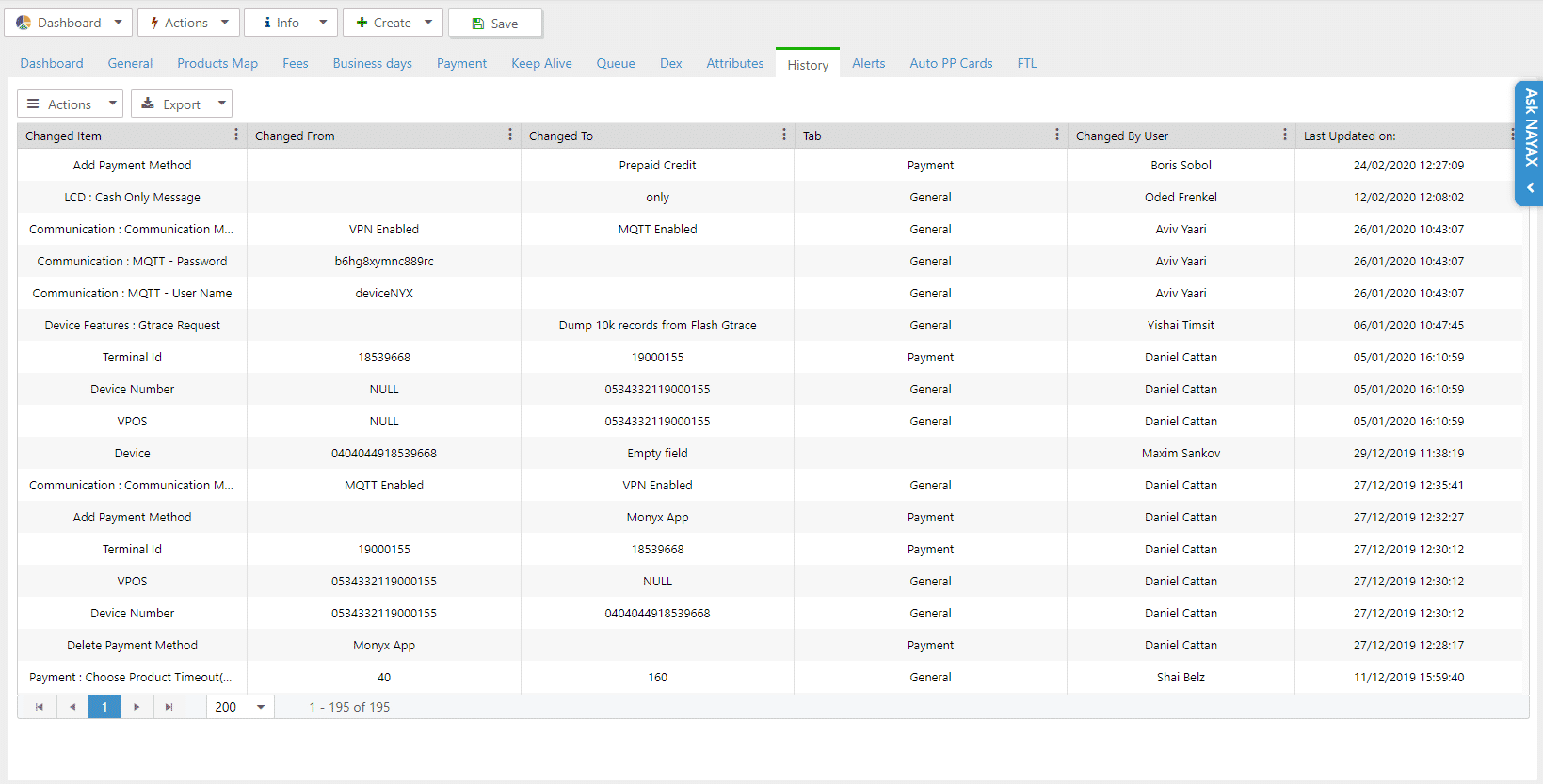Expand the grid Actions dropdown arrow

(113, 104)
